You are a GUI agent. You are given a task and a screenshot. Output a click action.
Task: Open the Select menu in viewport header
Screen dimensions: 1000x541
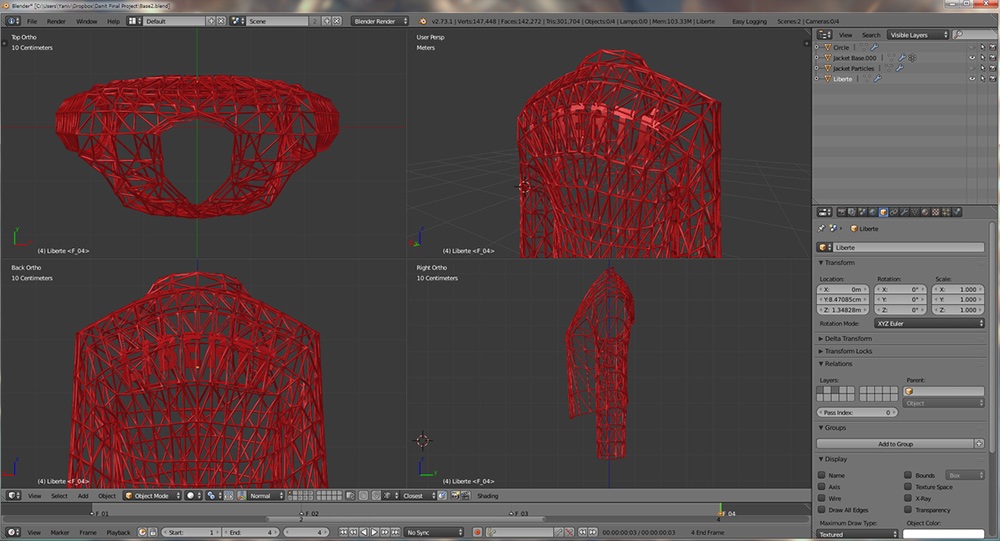click(x=59, y=495)
